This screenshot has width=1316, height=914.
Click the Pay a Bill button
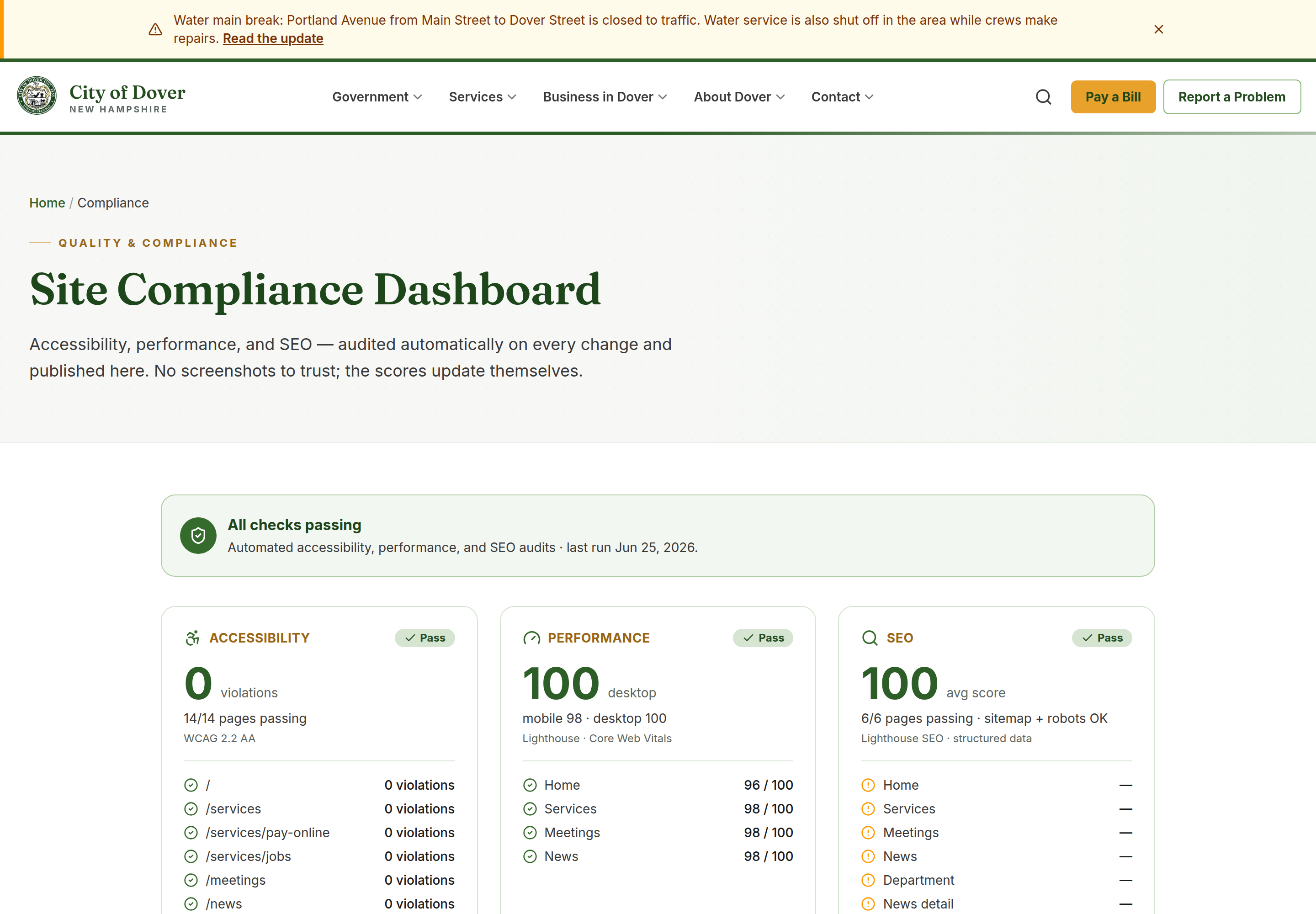click(x=1113, y=97)
